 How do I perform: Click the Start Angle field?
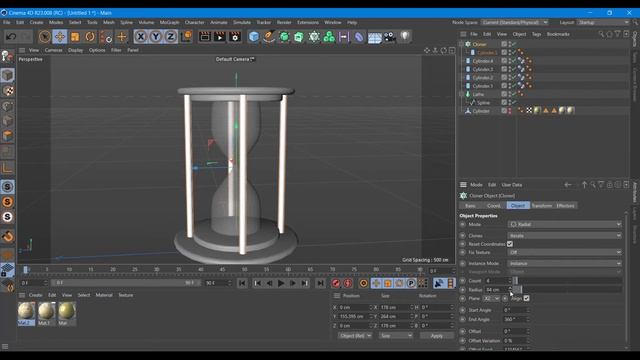(x=515, y=310)
